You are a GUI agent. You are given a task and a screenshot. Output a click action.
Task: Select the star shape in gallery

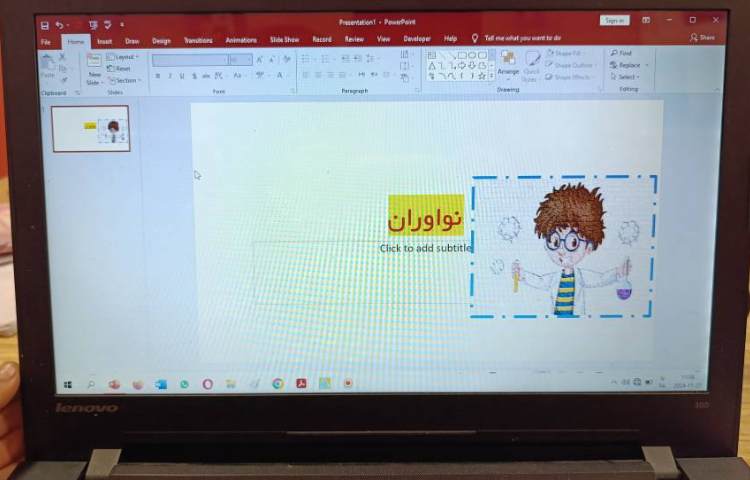(x=482, y=76)
